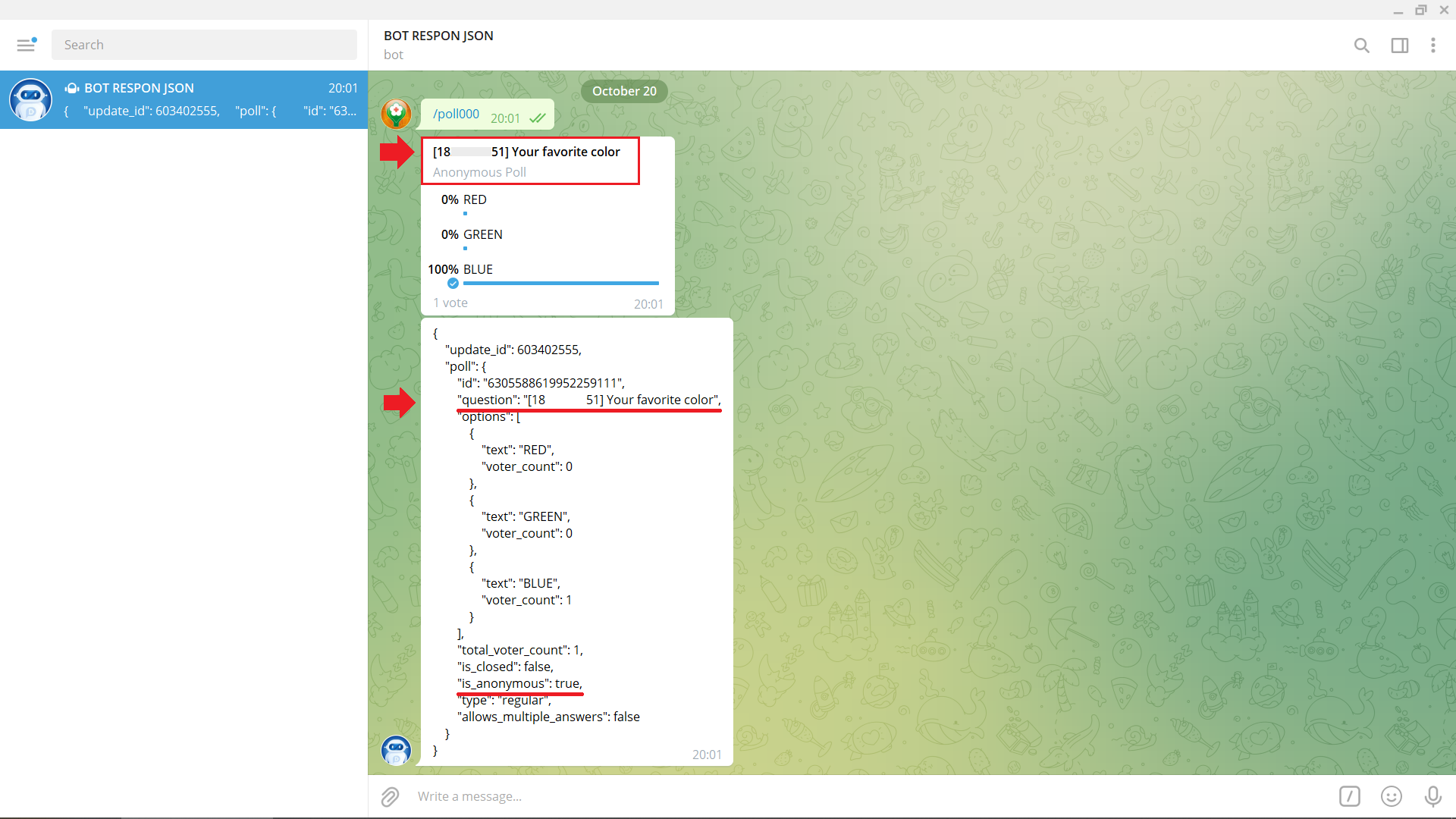This screenshot has height=819, width=1456.
Task: Click the magnifier search icon top right
Action: (x=1362, y=45)
